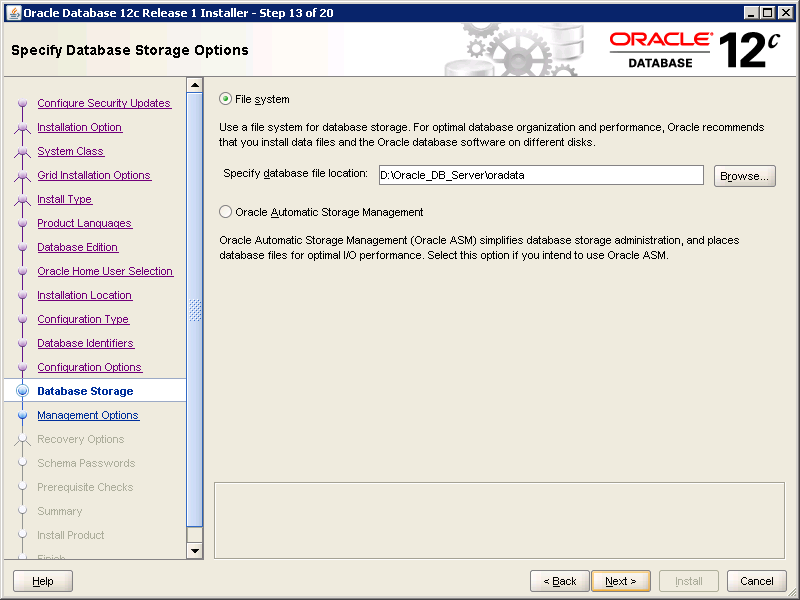Image resolution: width=800 pixels, height=600 pixels.
Task: Click the Oracle Home User Selection bullet
Action: 22,271
